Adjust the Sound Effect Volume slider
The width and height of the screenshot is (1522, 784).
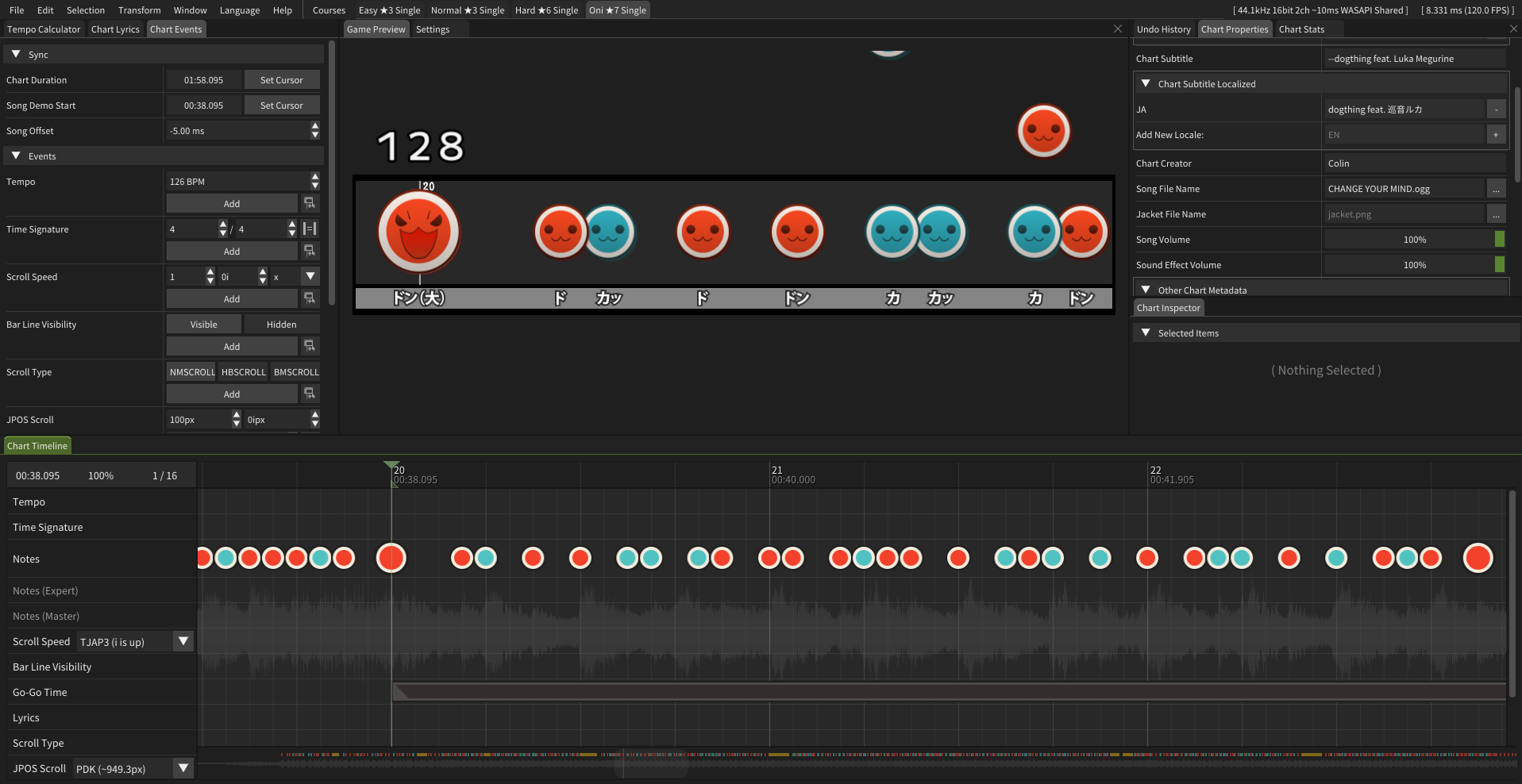[1415, 264]
